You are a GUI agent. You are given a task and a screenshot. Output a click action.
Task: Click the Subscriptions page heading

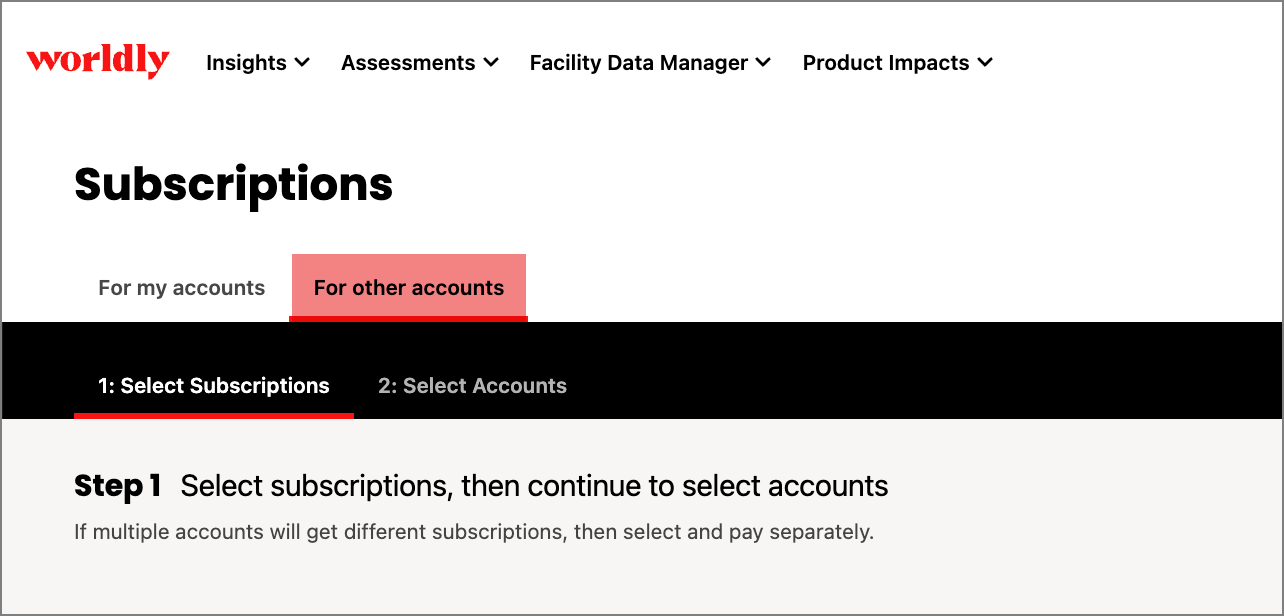pyautogui.click(x=233, y=185)
